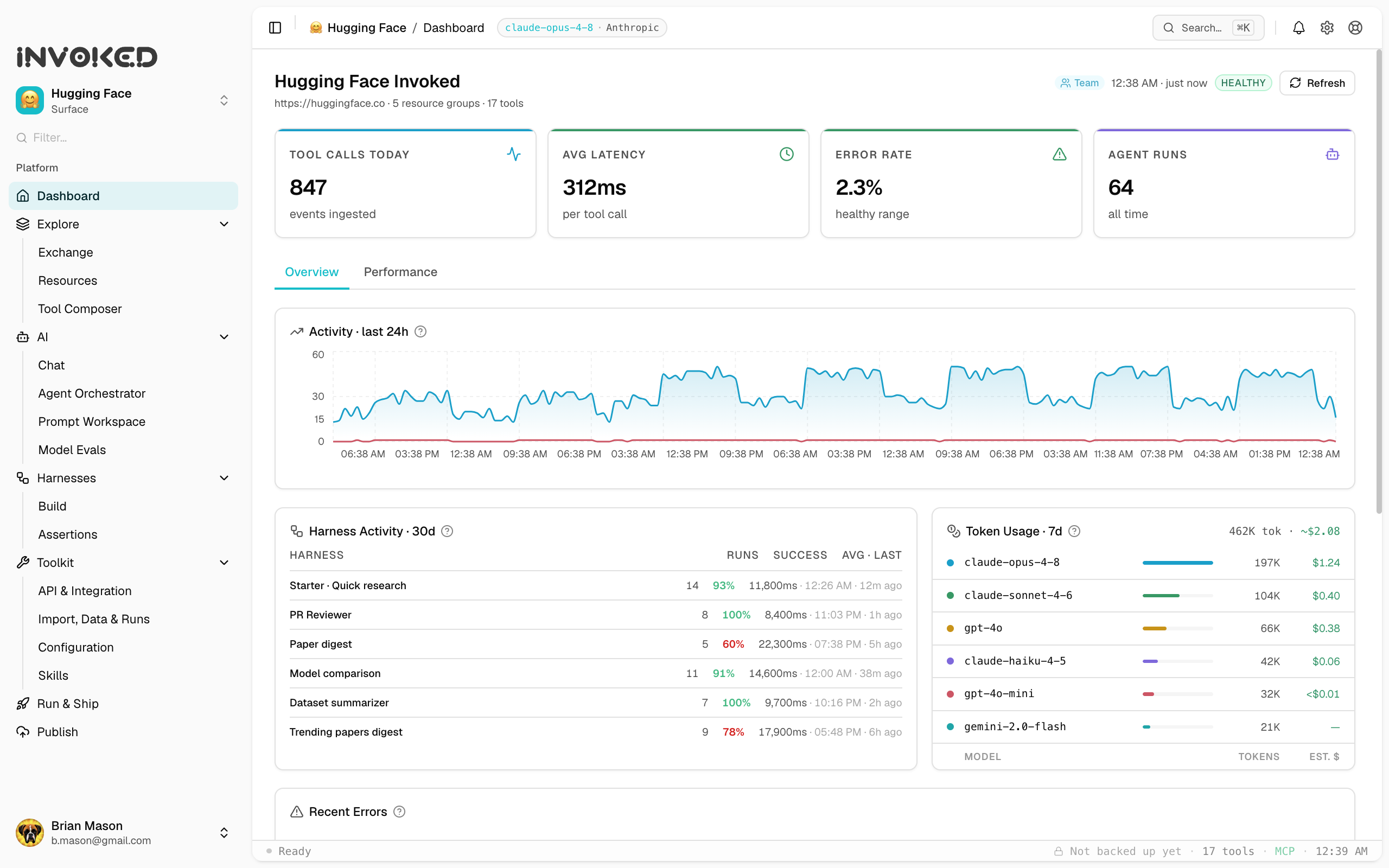Open Tool Composer
1389x868 pixels.
click(80, 309)
